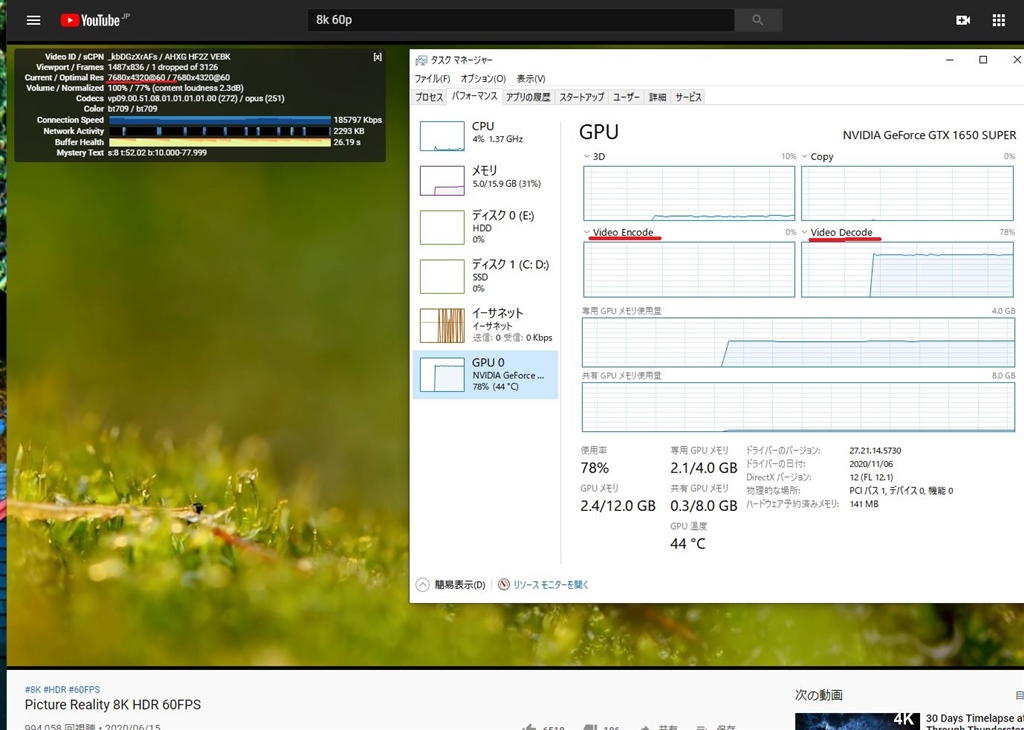Open the Copy engine graph dropdown
Viewport: 1024px width, 730px height.
[x=805, y=157]
